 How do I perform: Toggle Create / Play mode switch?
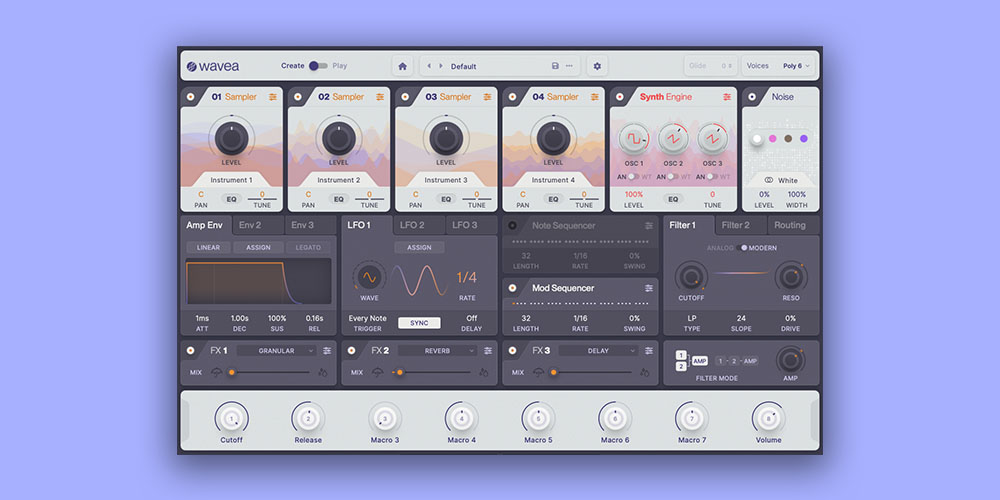pos(318,66)
